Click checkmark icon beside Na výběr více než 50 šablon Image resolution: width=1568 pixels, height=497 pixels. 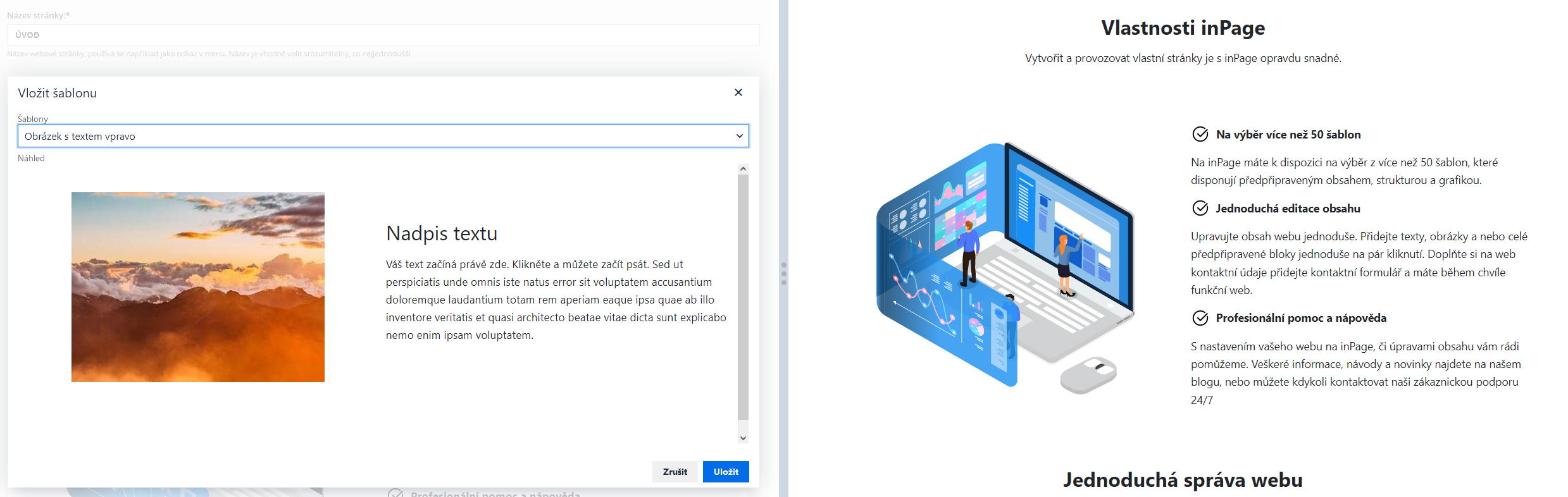pyautogui.click(x=1200, y=134)
